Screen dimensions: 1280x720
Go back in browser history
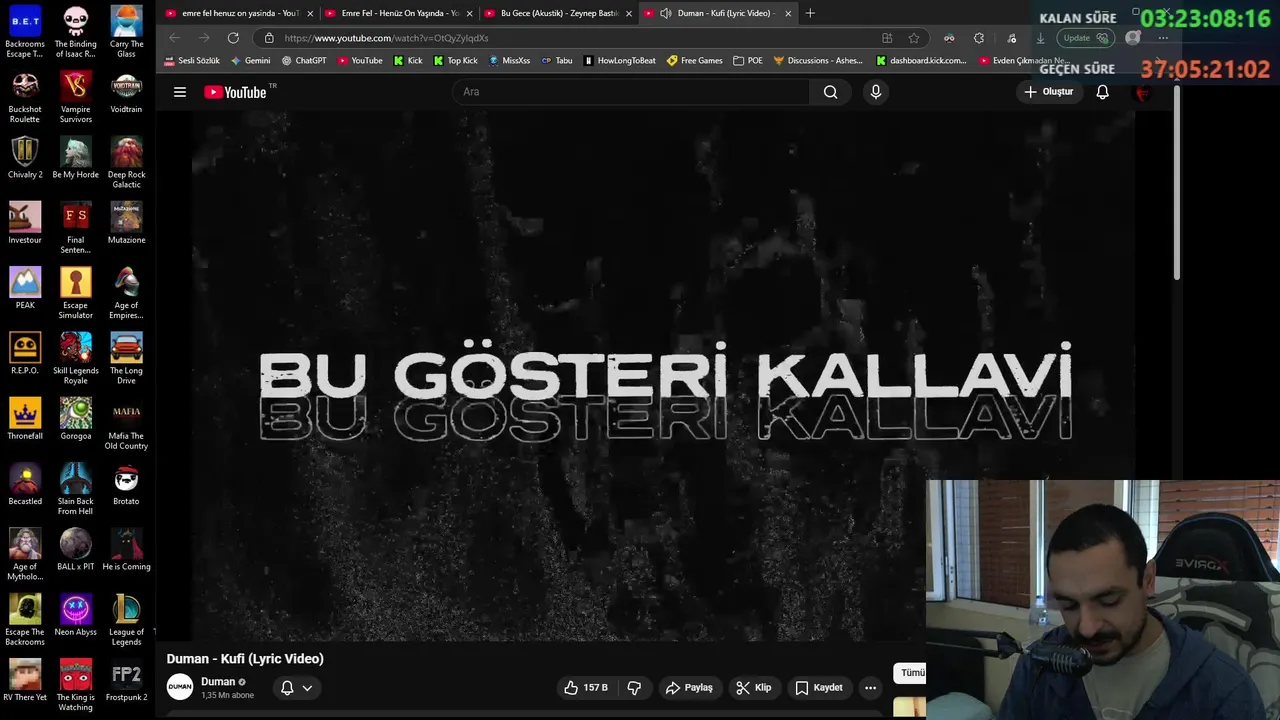coord(174,38)
